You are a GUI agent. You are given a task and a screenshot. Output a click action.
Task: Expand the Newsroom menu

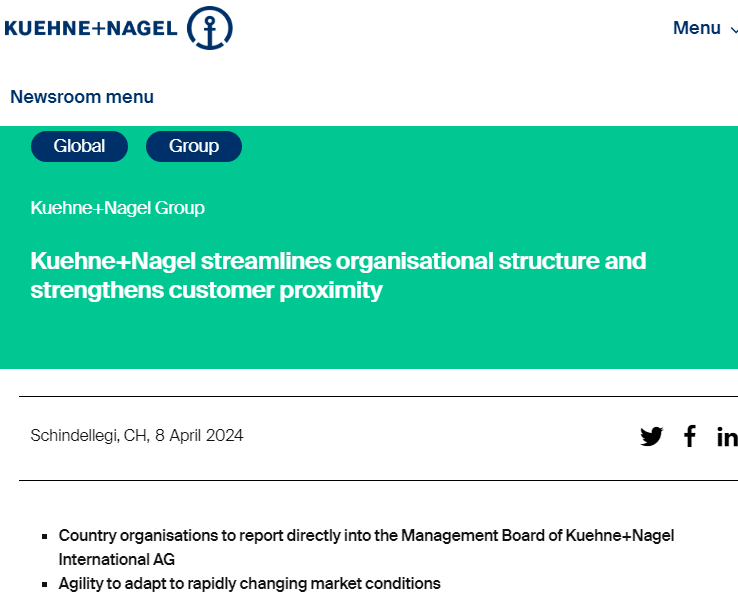[82, 97]
